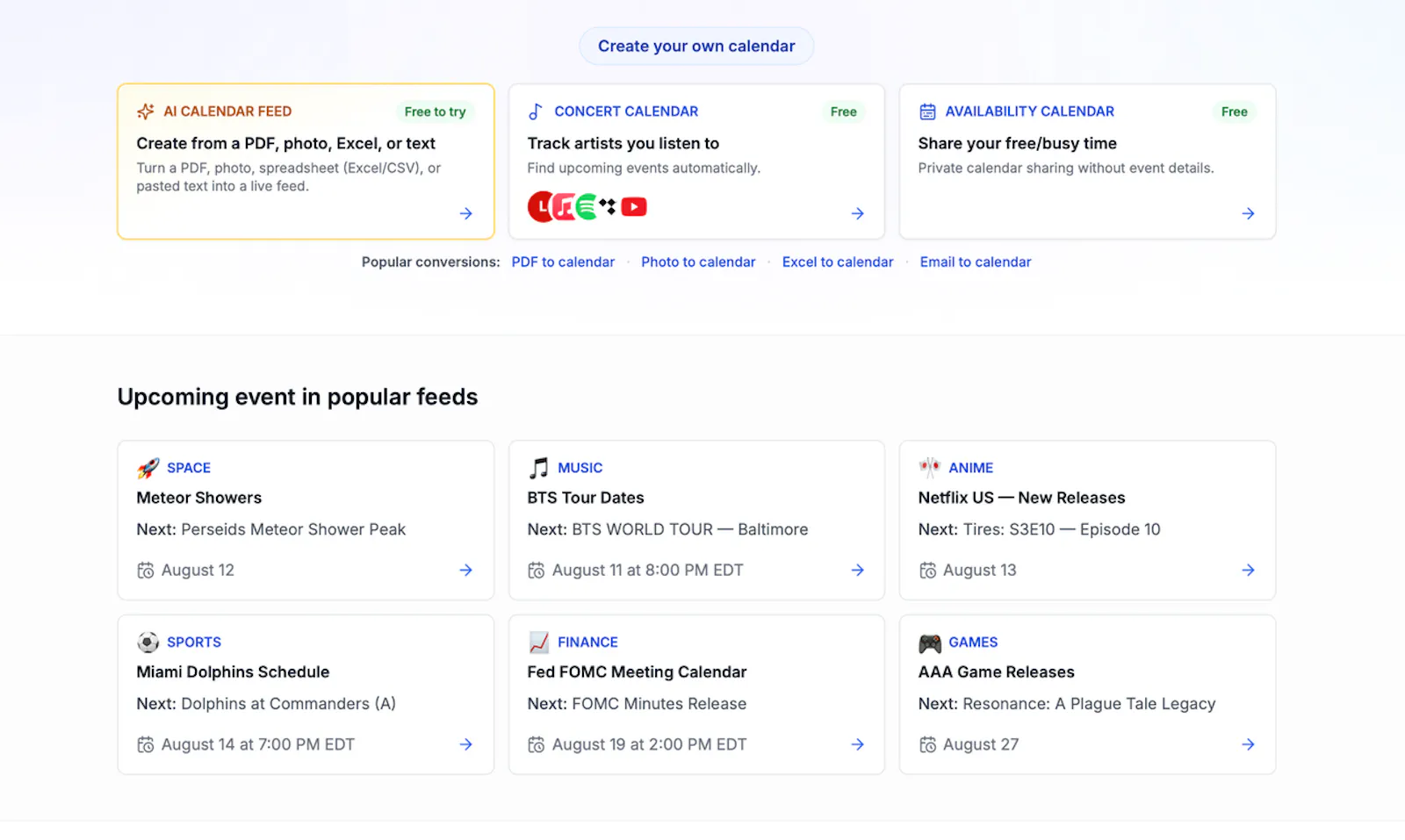This screenshot has width=1405, height=840.
Task: Click the Games controller icon
Action: 930,643
